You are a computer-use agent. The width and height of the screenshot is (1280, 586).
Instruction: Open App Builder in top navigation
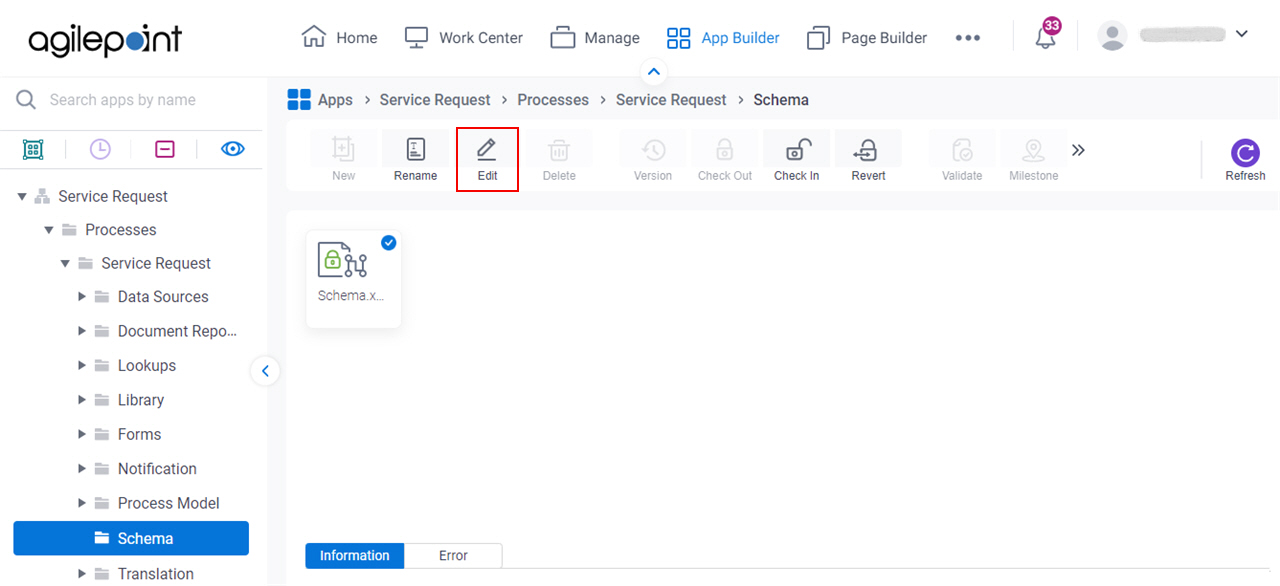click(723, 38)
